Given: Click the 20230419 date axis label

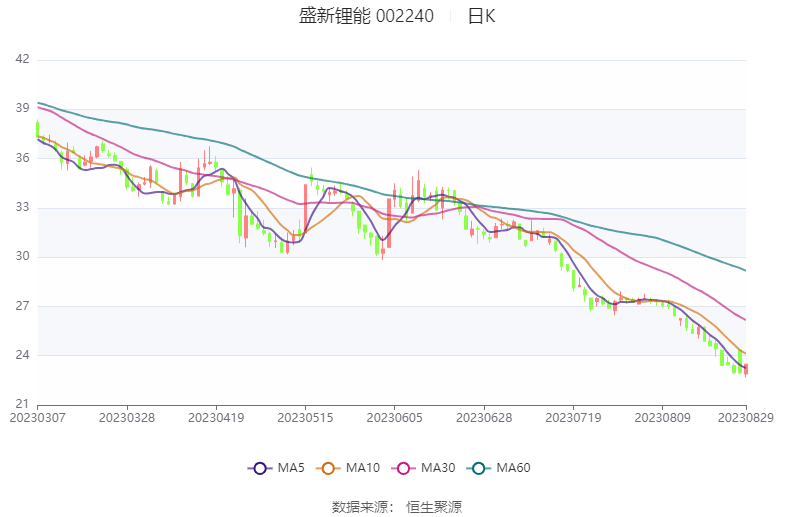Looking at the screenshot, I should (x=216, y=416).
